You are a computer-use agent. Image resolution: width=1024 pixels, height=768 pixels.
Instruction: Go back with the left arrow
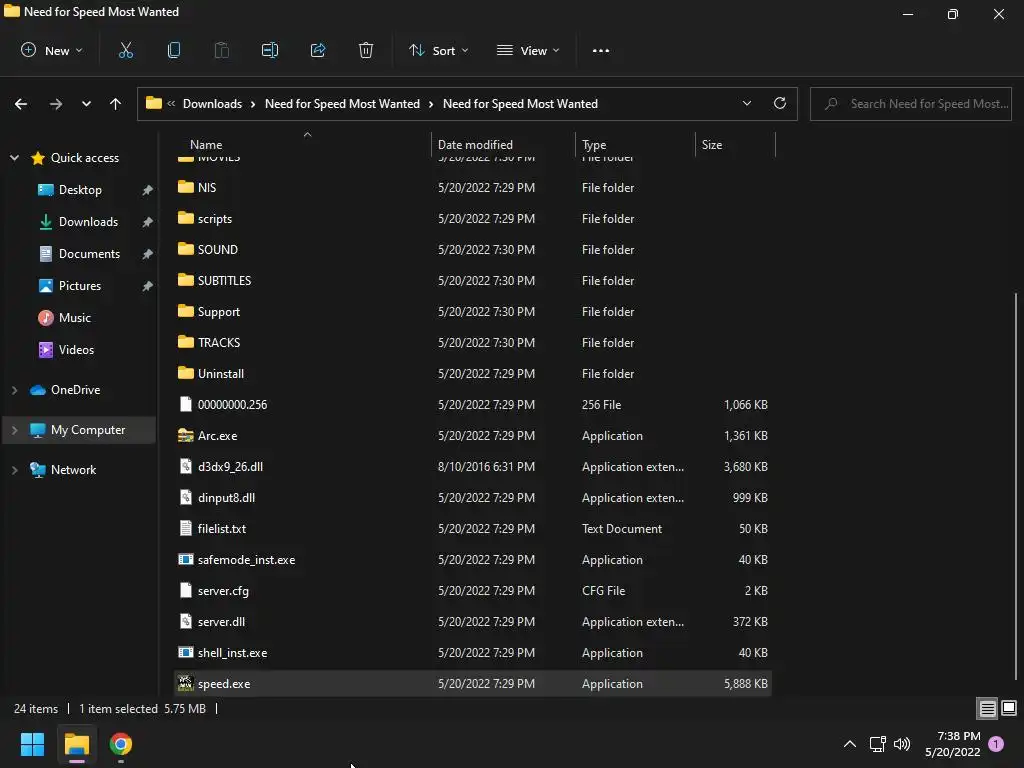pyautogui.click(x=21, y=104)
